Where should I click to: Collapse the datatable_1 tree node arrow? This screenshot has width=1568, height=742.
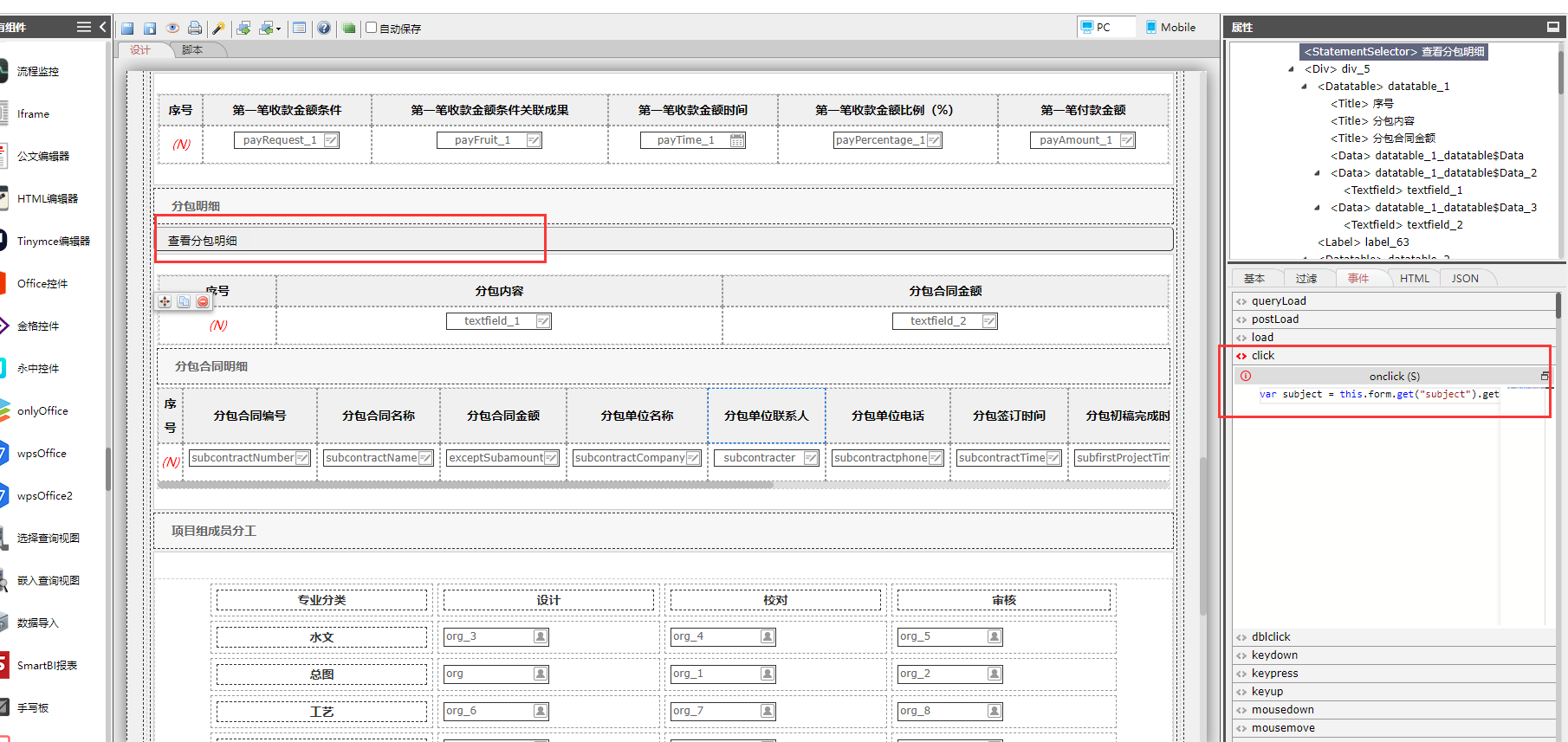1304,87
